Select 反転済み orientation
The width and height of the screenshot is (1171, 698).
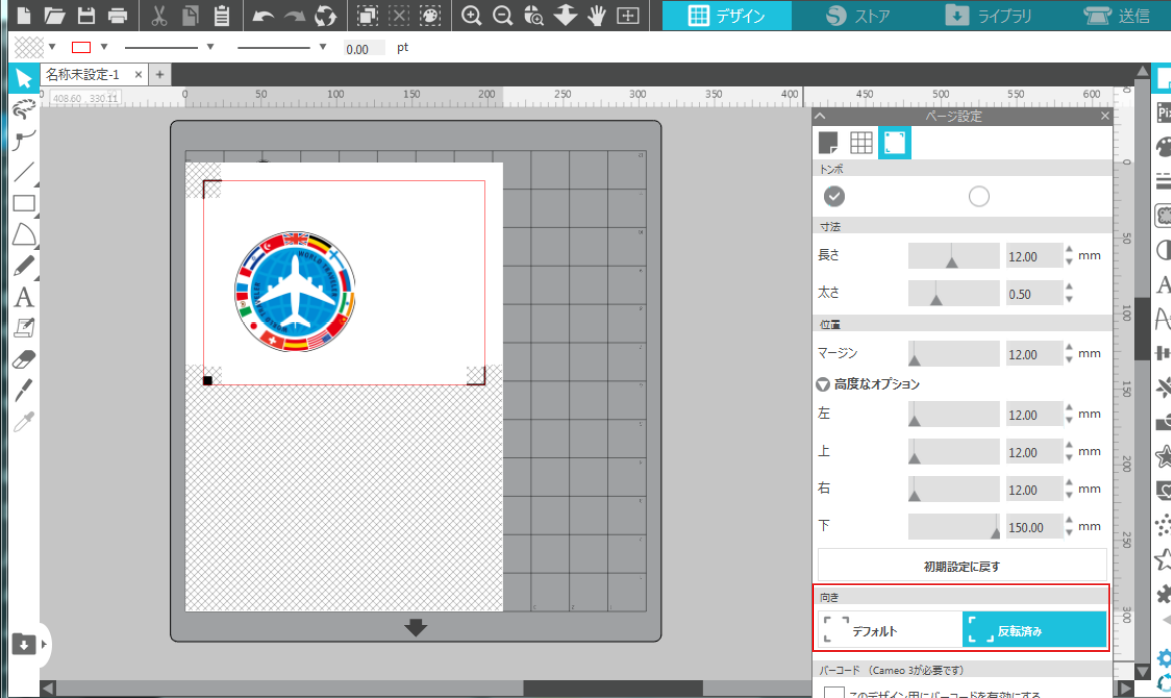tap(1035, 630)
